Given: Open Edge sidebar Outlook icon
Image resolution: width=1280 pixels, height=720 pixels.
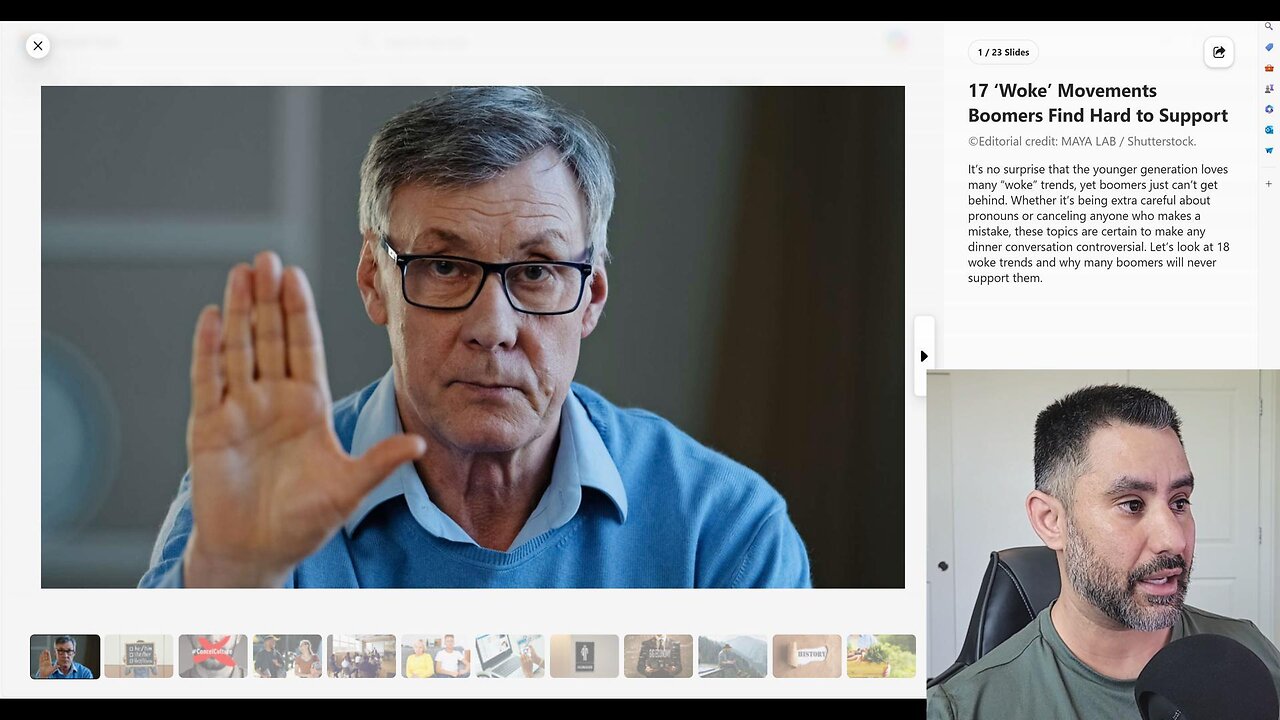Looking at the screenshot, I should point(1269,130).
